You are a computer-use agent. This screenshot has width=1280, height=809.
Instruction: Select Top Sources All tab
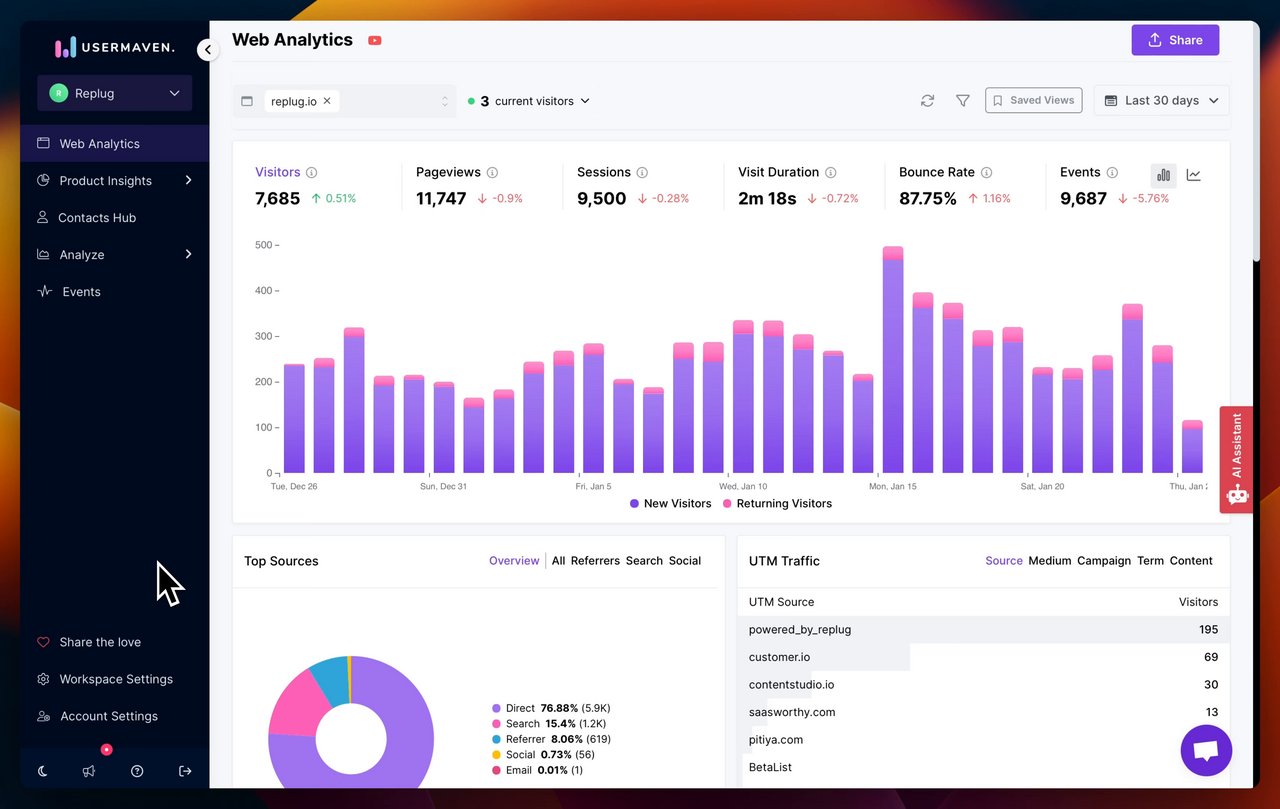coord(558,561)
